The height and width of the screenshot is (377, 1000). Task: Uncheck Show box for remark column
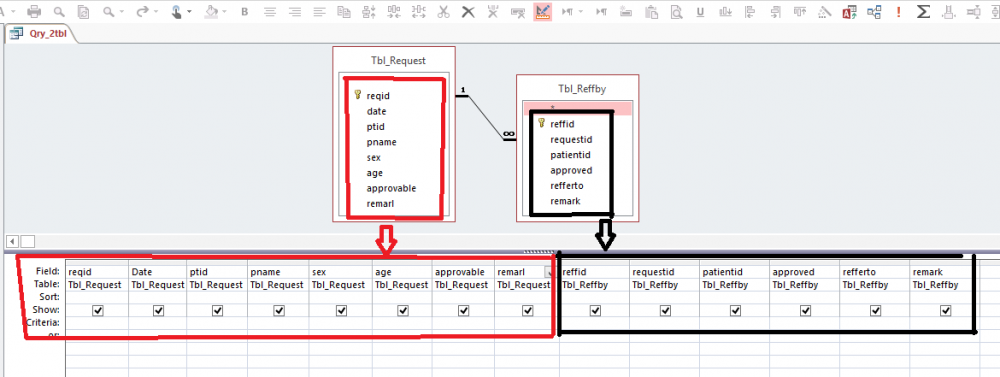pos(945,311)
